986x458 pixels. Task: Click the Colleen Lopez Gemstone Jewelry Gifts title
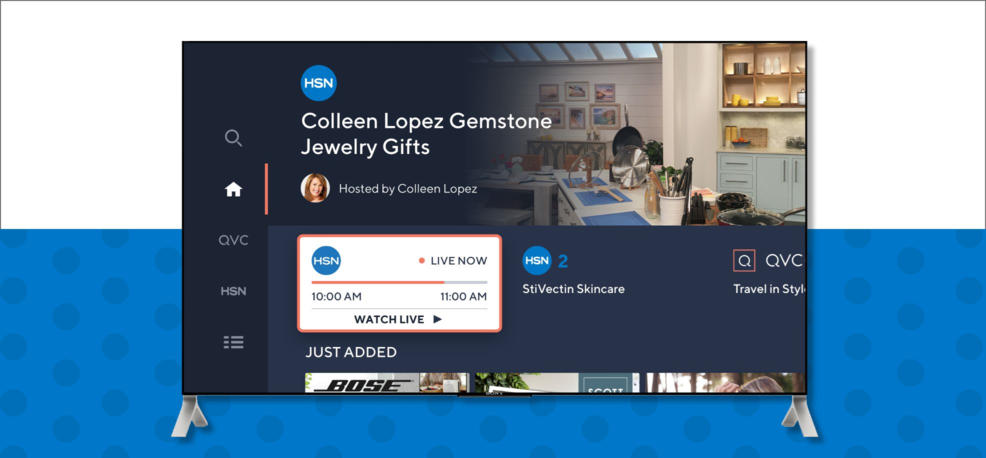click(x=426, y=133)
